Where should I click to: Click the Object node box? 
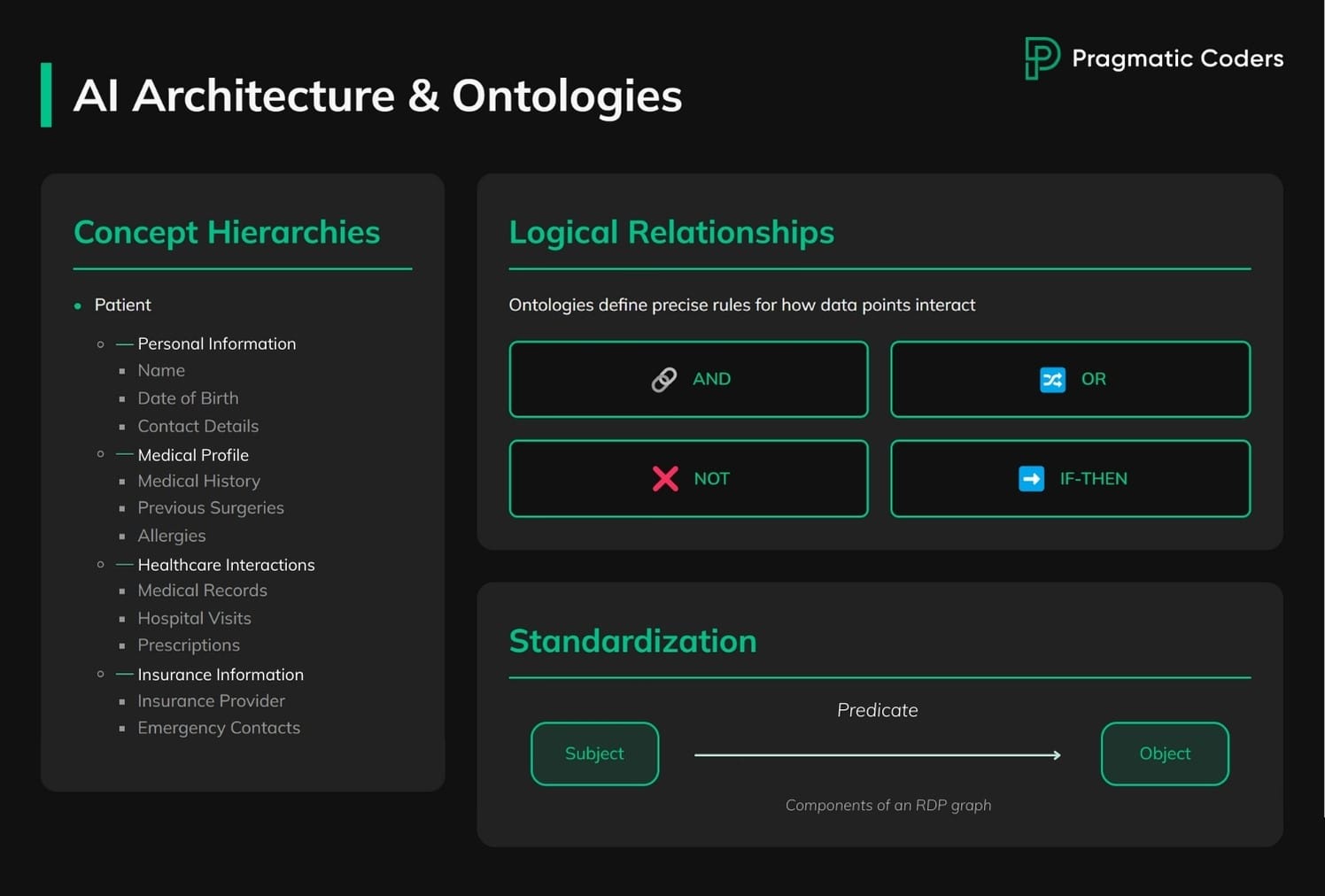[1165, 753]
